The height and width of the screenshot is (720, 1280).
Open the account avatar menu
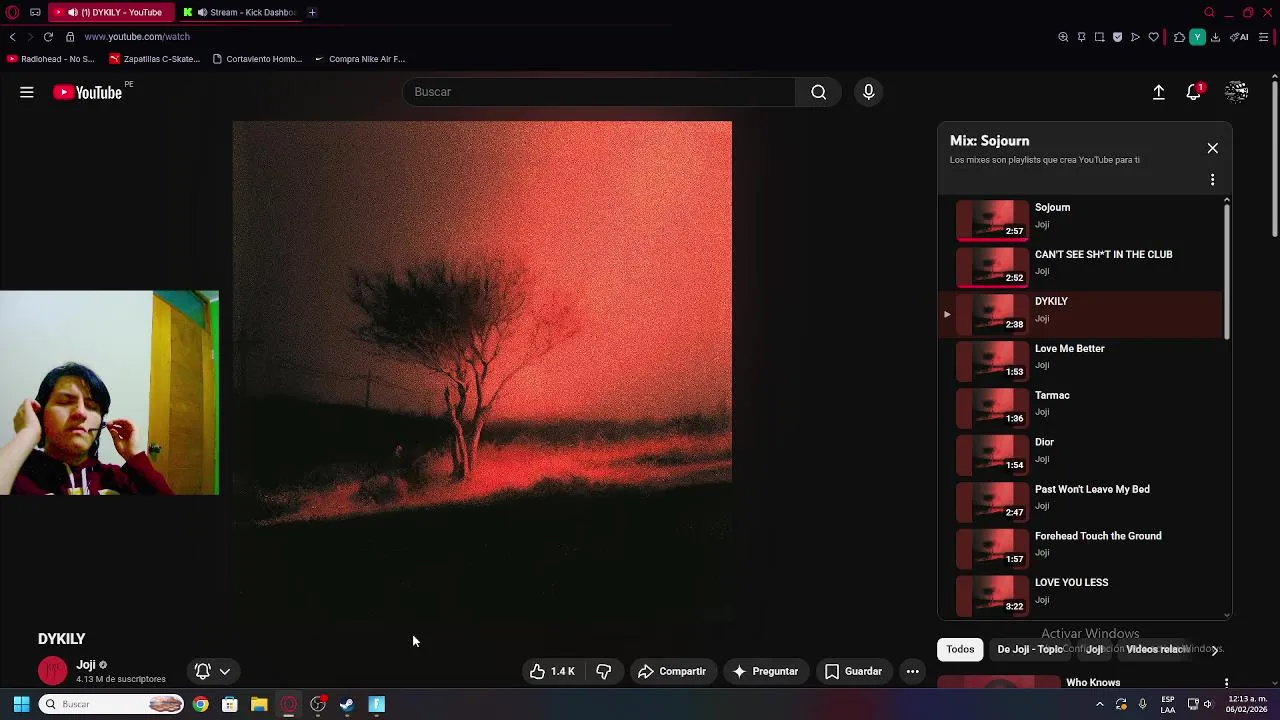(x=1237, y=92)
